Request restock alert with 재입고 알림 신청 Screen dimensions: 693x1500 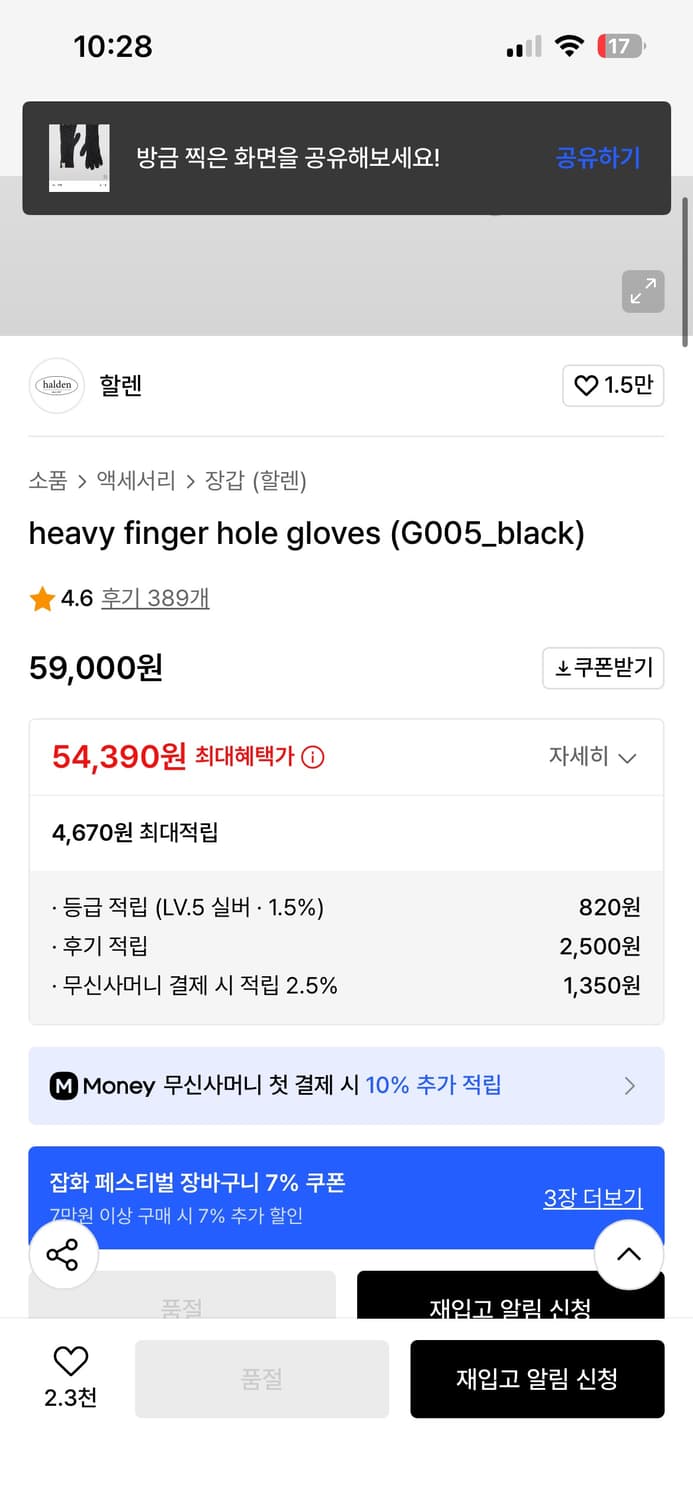tap(537, 1379)
